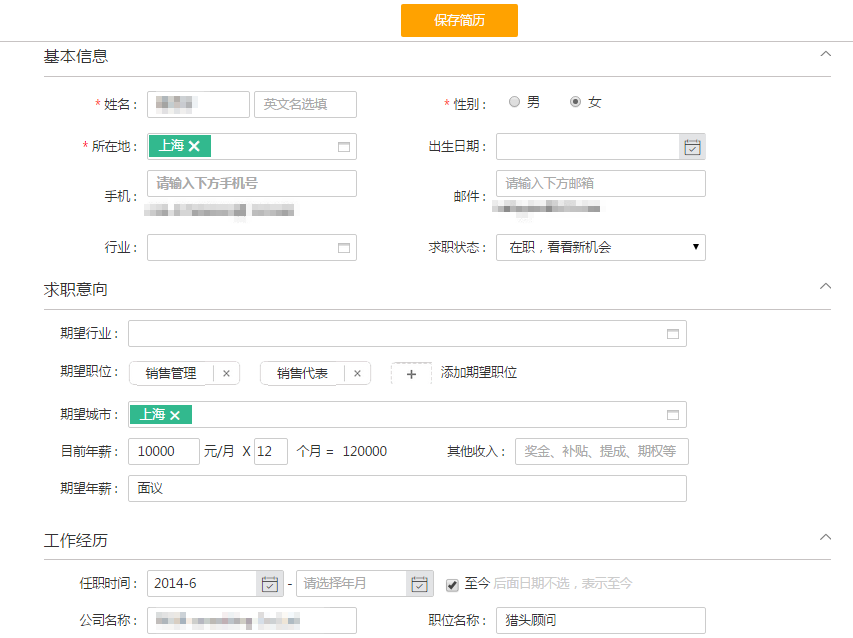Remove the 上海 tag in 所在地
The height and width of the screenshot is (638, 853).
[194, 147]
